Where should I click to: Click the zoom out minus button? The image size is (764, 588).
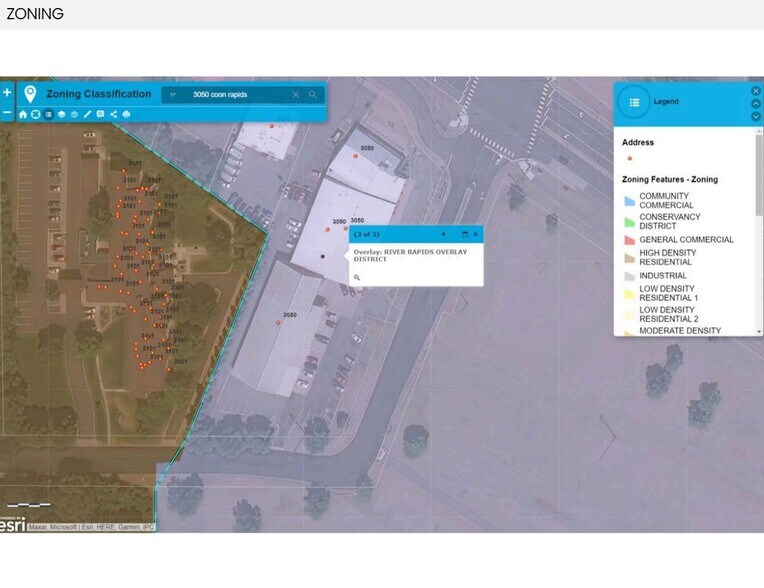[x=7, y=113]
